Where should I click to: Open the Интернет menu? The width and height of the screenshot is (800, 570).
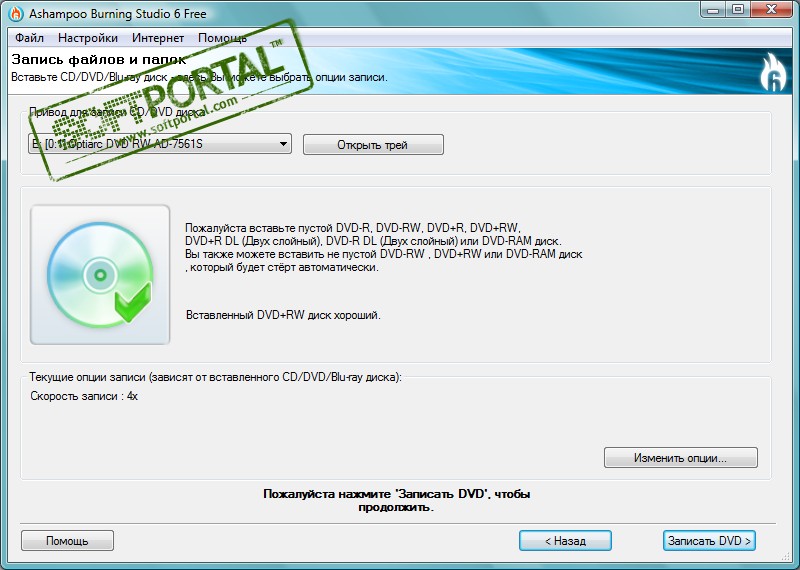(x=158, y=38)
